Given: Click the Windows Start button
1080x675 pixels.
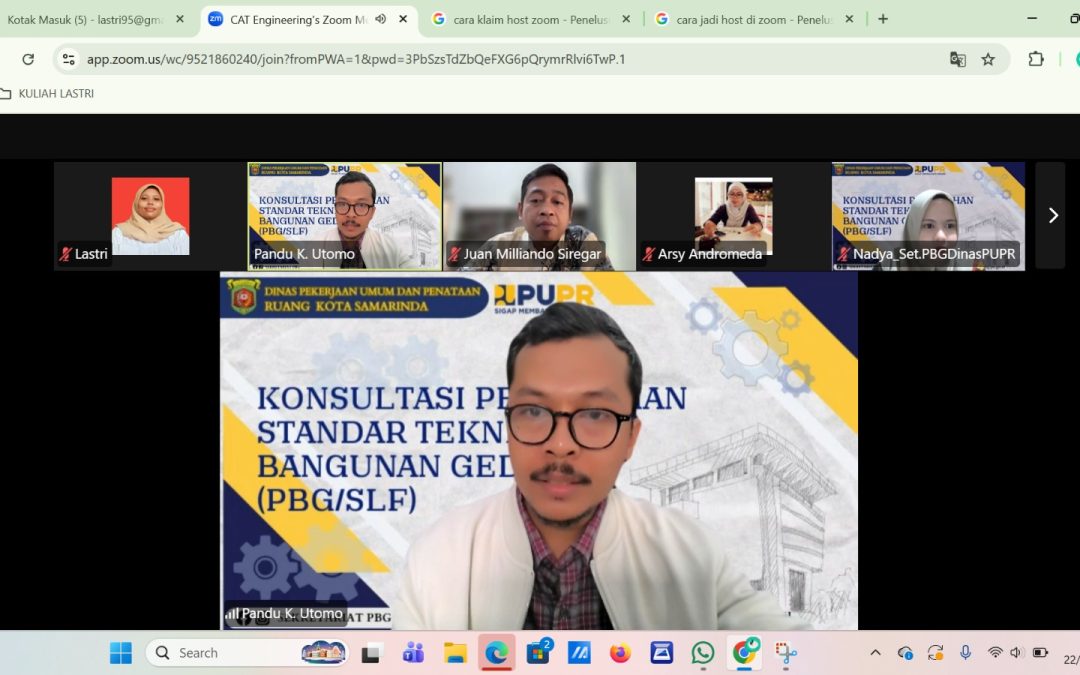Looking at the screenshot, I should (120, 652).
